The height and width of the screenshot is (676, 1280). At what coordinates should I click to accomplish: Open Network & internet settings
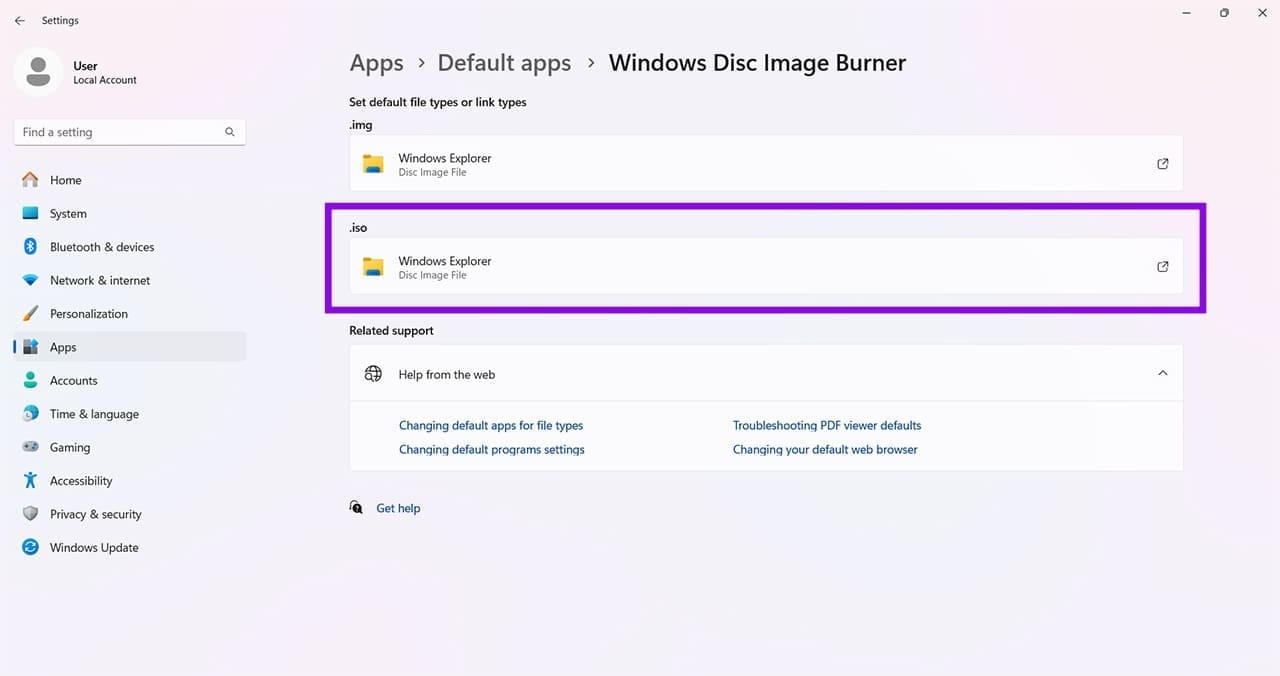[130, 280]
